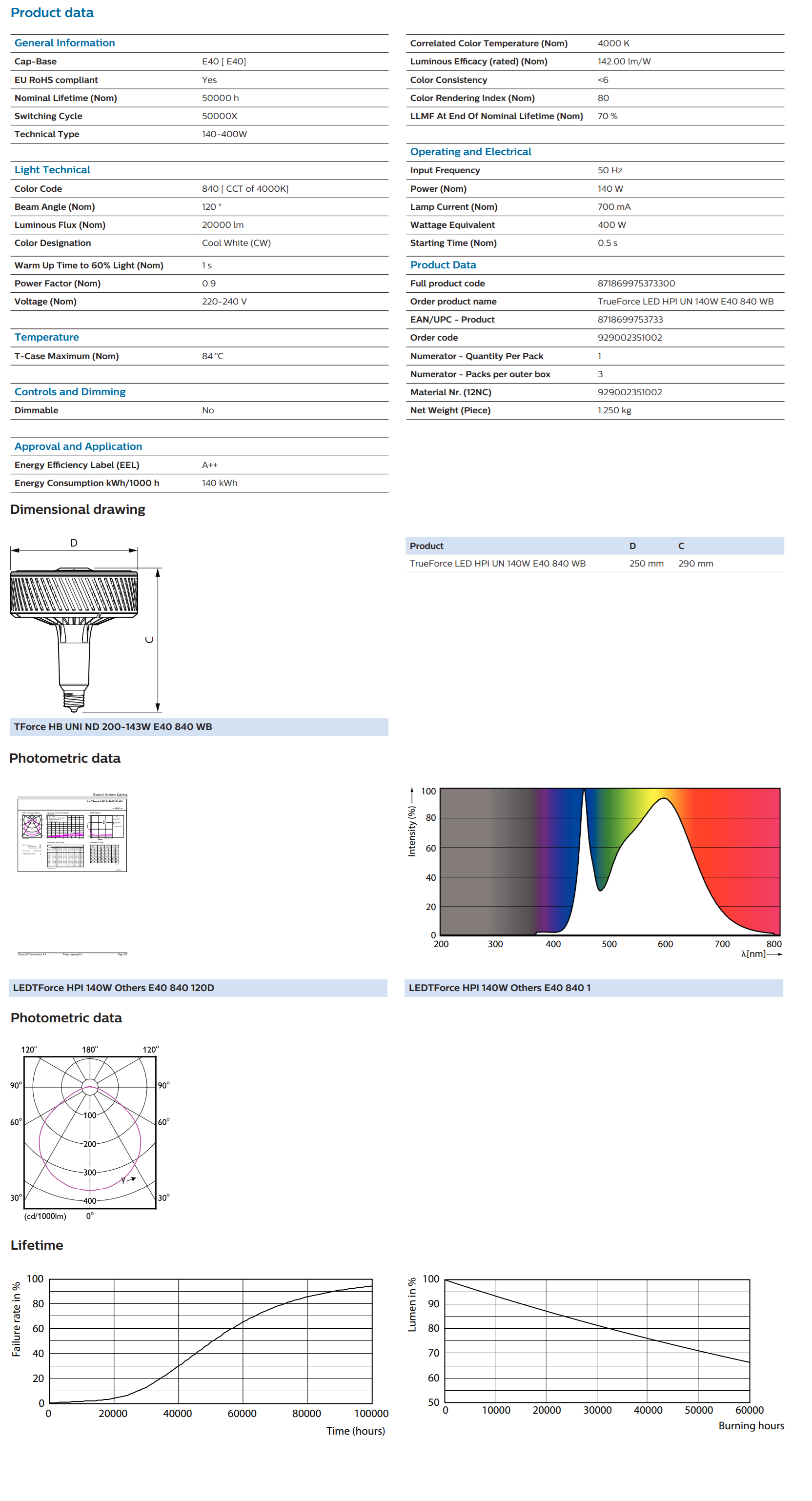This screenshot has width=812, height=1501.
Task: Click dimension C value "290 mm"
Action: click(695, 564)
